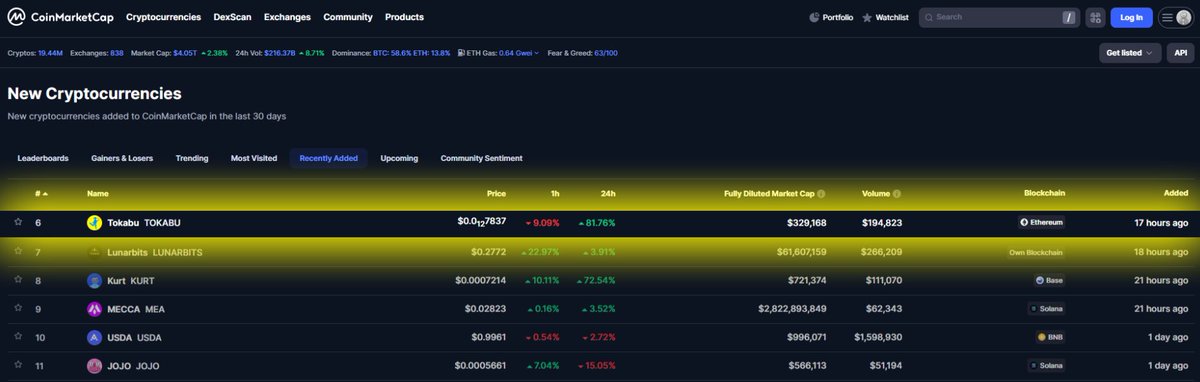Image resolution: width=1200 pixels, height=382 pixels.
Task: Click the Tokabu coin logo
Action: coord(94,222)
